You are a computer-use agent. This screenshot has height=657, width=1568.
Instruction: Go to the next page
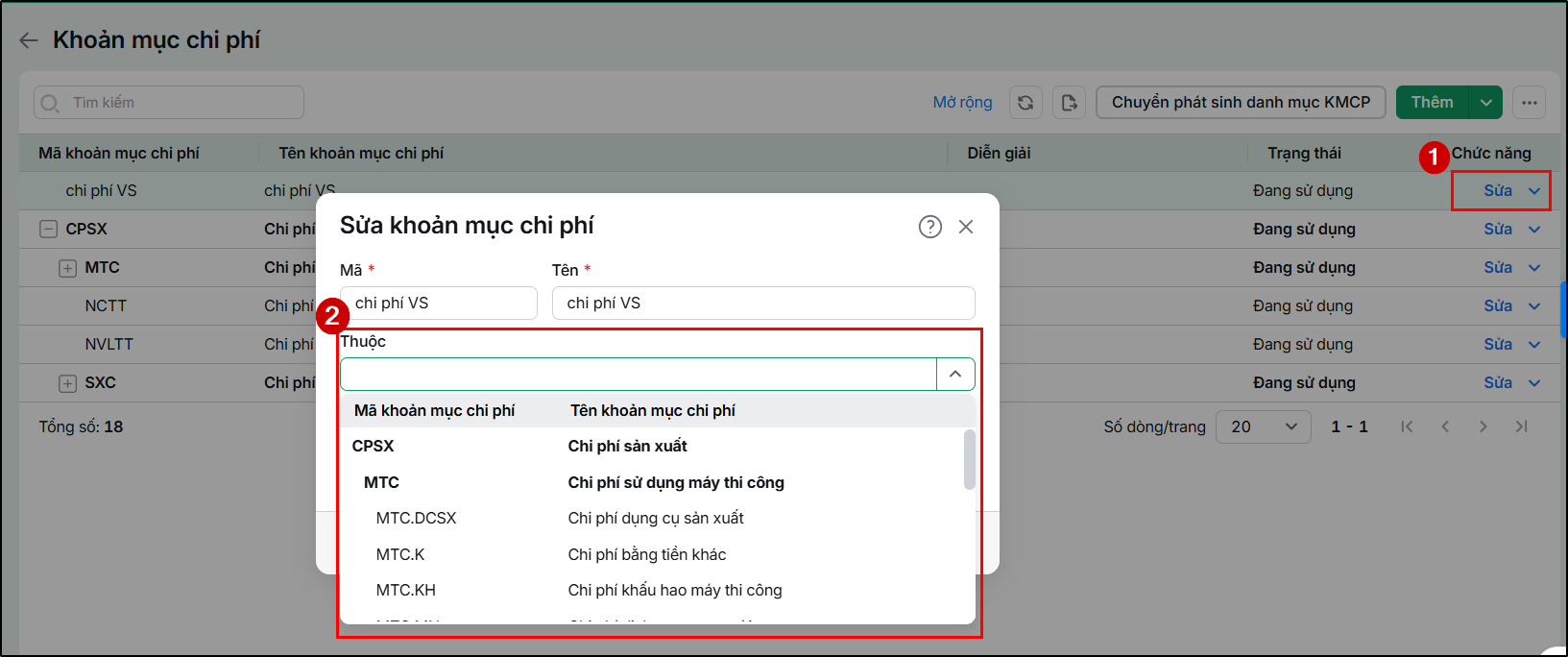tap(1484, 426)
